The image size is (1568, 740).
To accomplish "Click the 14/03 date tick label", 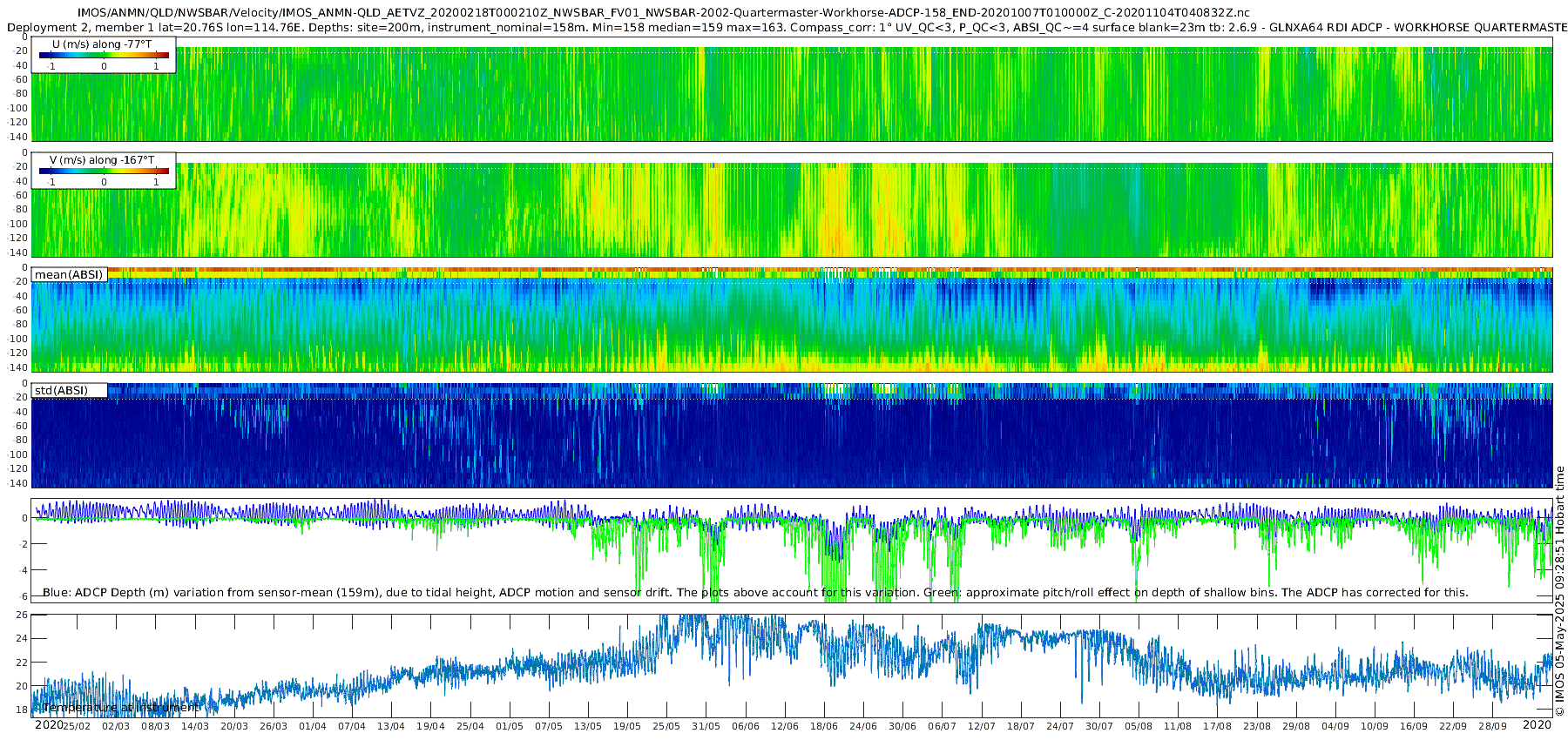I will (x=194, y=726).
